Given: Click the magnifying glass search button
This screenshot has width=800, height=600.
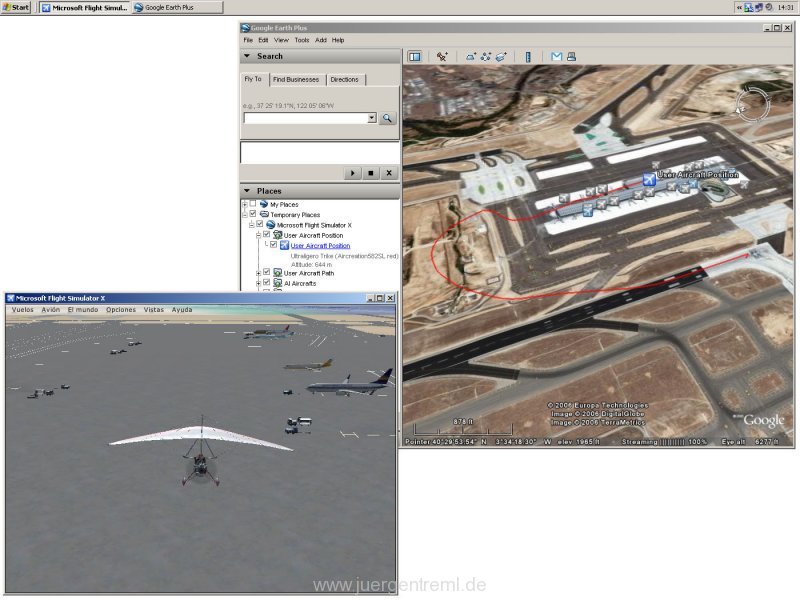Looking at the screenshot, I should click(x=387, y=118).
